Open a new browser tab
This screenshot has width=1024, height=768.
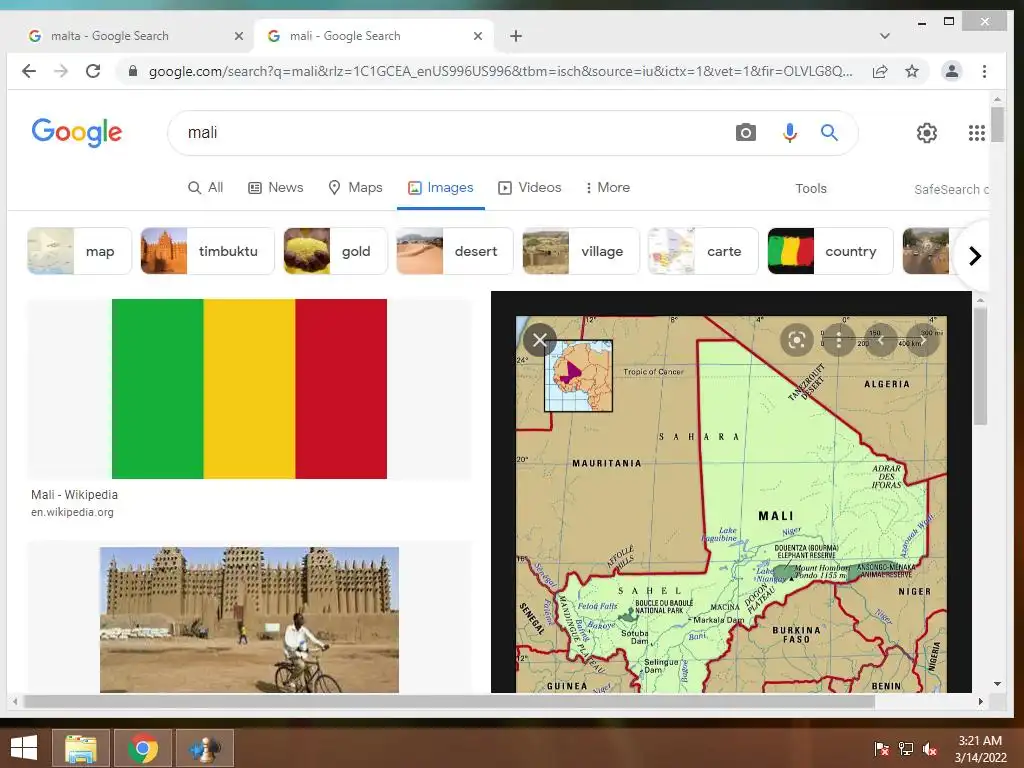click(x=516, y=36)
